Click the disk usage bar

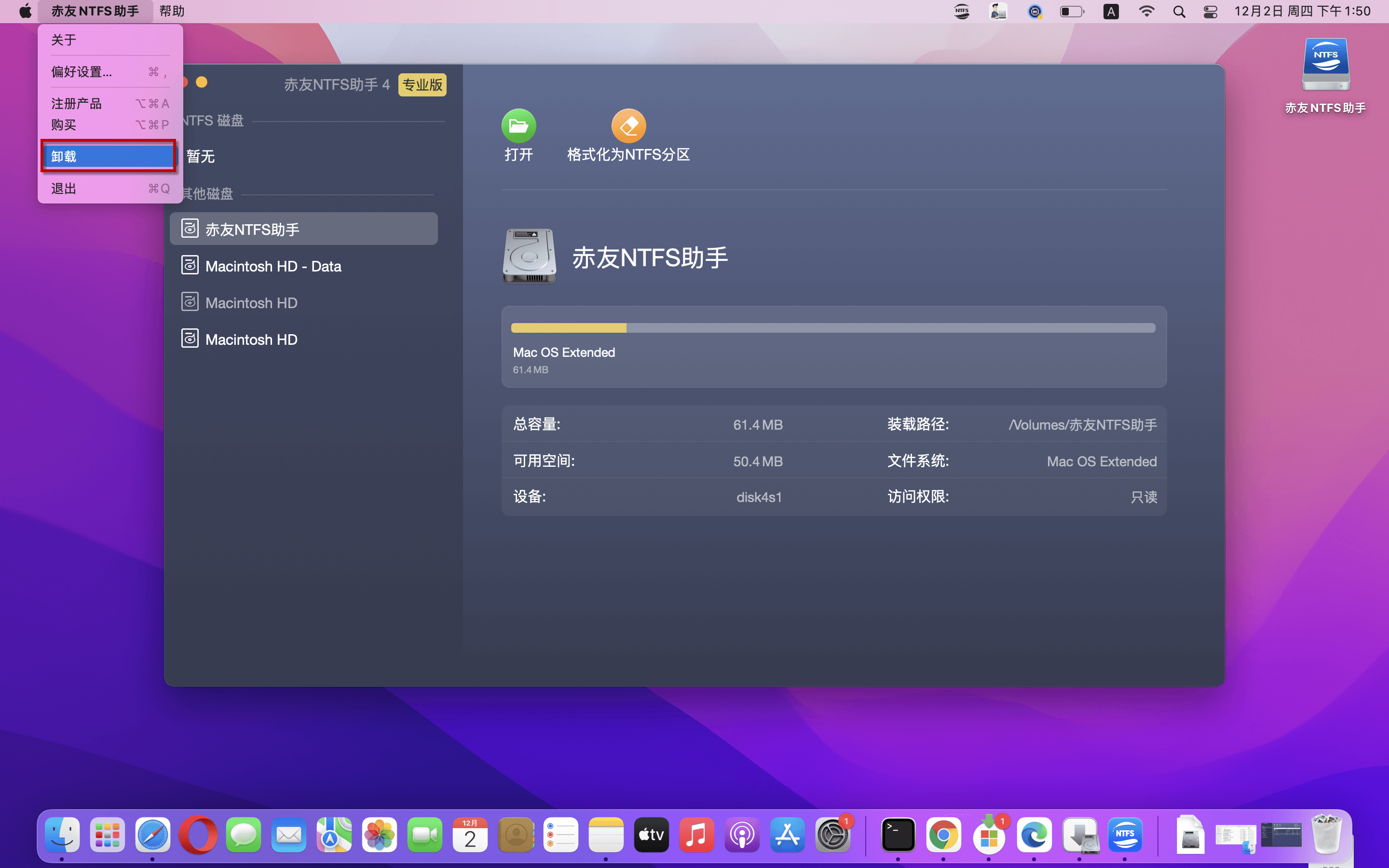point(833,328)
